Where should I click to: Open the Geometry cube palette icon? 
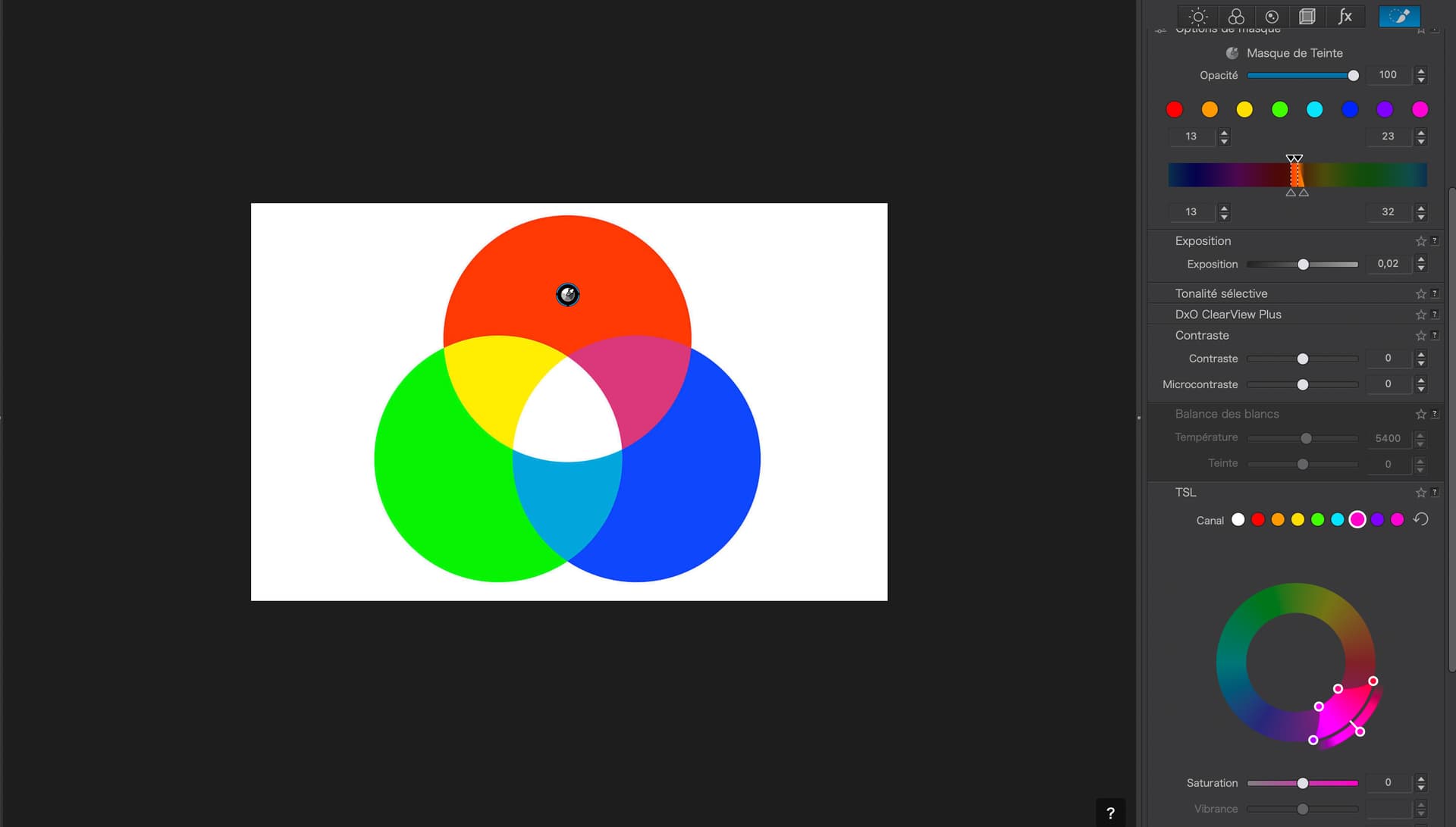point(1307,17)
